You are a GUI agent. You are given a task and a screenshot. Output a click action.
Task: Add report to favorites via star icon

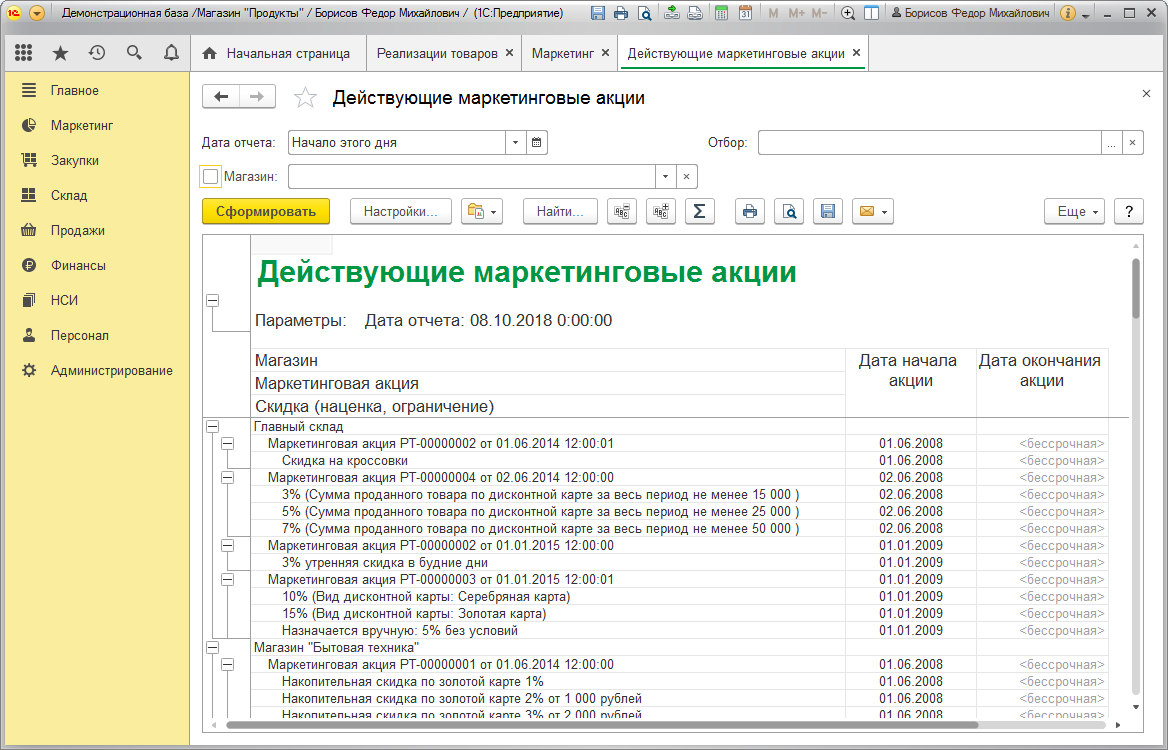click(x=305, y=98)
